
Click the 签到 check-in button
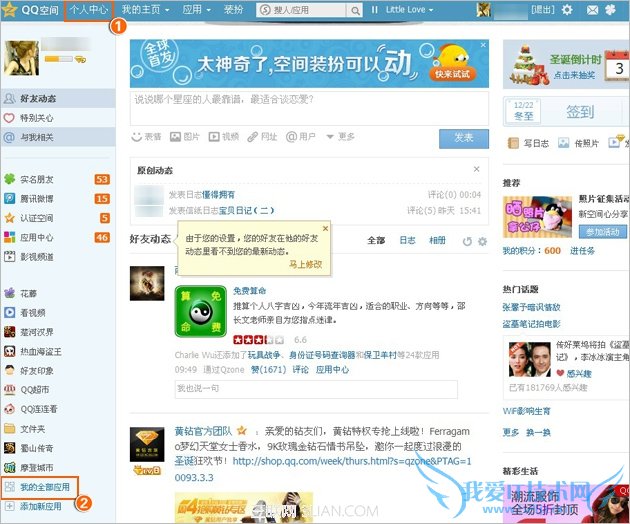[580, 111]
